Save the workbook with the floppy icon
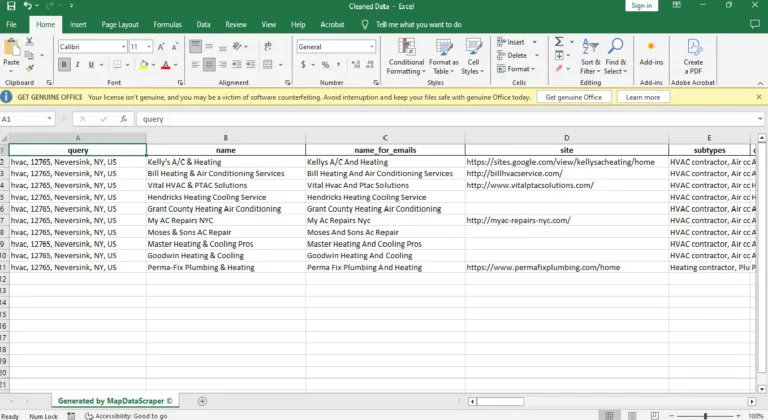 (x=11, y=6)
